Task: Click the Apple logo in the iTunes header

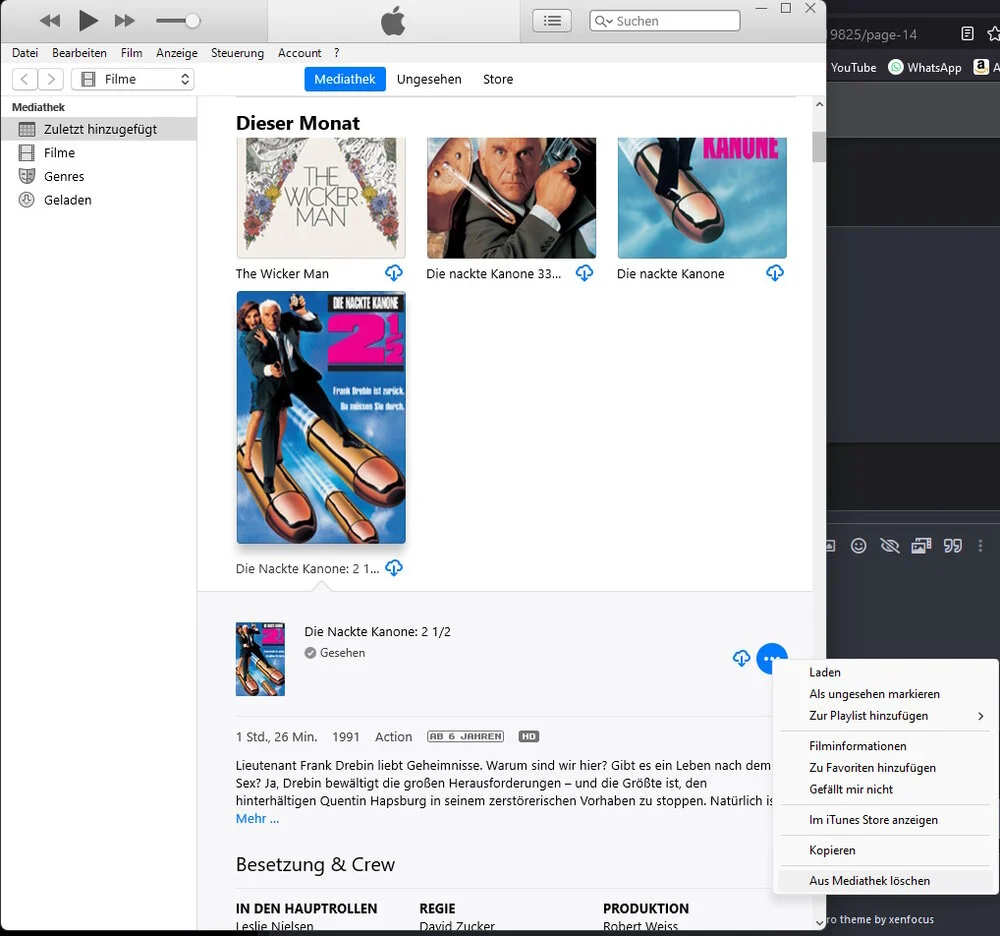Action: pyautogui.click(x=393, y=21)
